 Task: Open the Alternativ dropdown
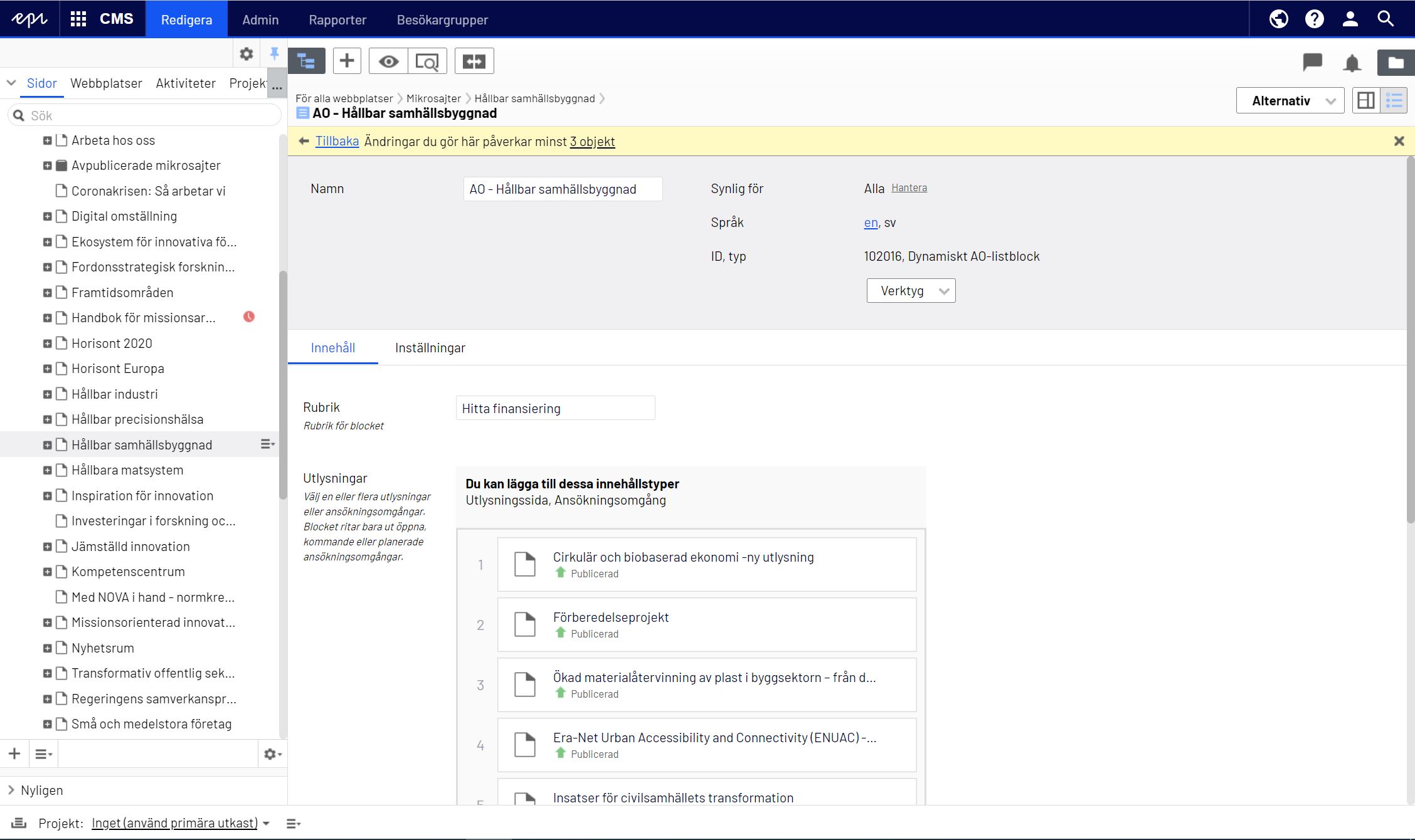[1290, 101]
